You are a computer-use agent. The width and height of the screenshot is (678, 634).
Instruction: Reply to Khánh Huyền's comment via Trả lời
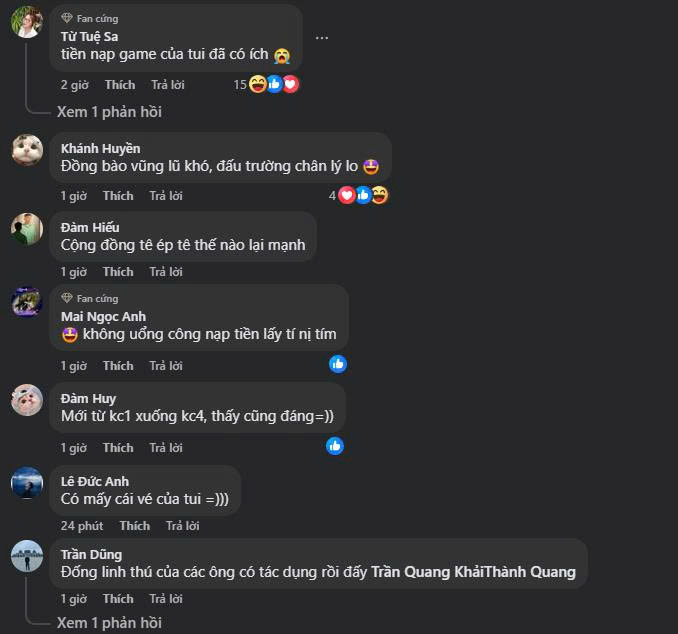pyautogui.click(x=166, y=195)
